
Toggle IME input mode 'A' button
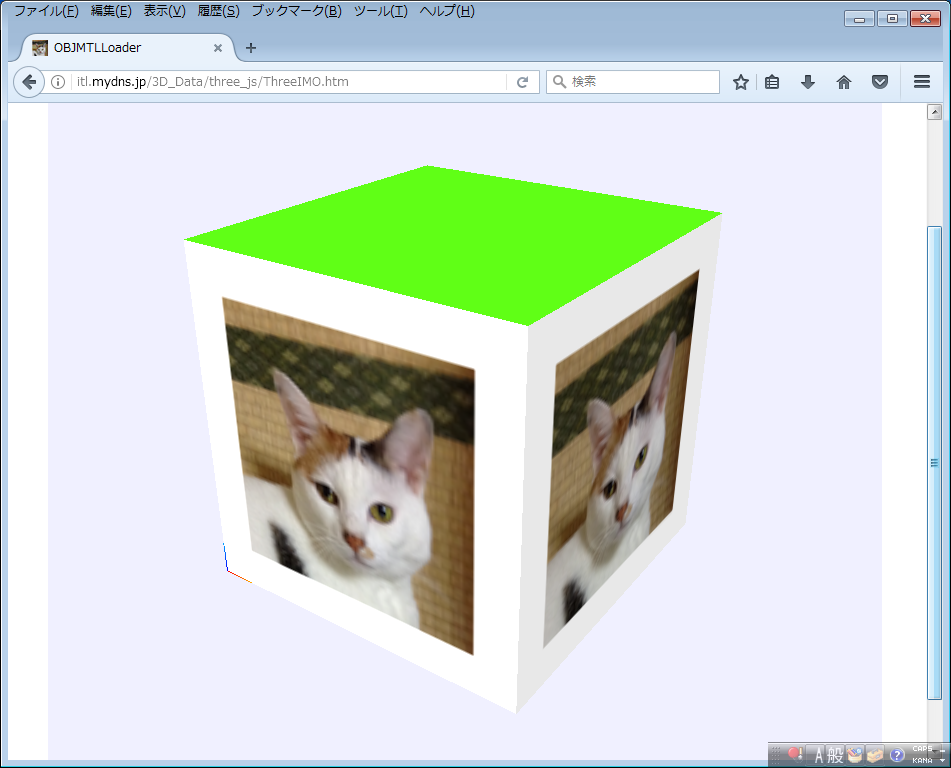[x=817, y=755]
